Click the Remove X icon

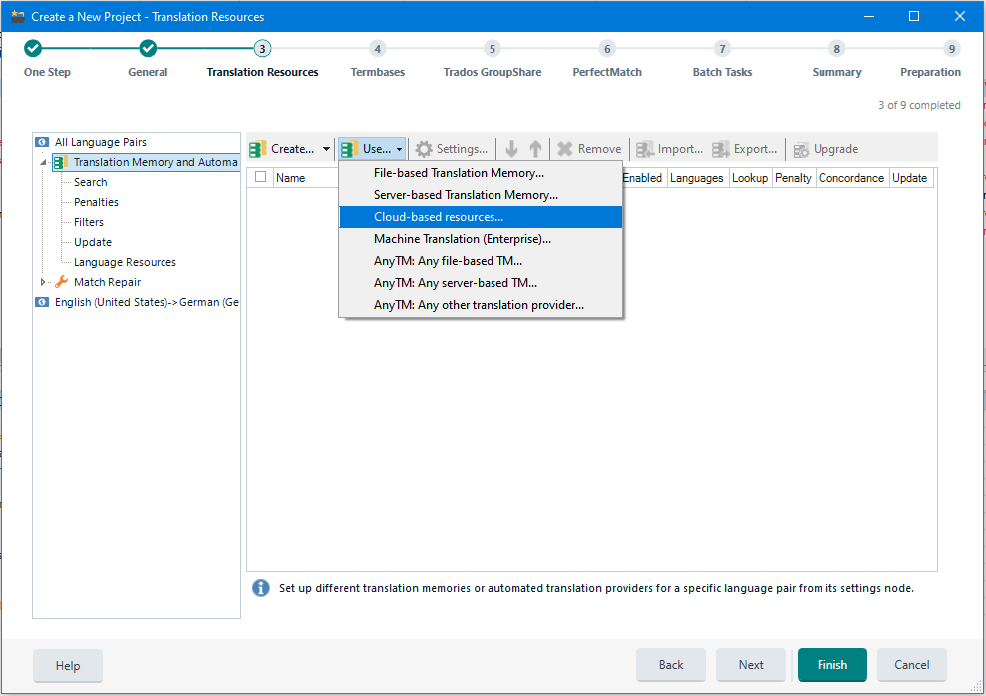(565, 149)
